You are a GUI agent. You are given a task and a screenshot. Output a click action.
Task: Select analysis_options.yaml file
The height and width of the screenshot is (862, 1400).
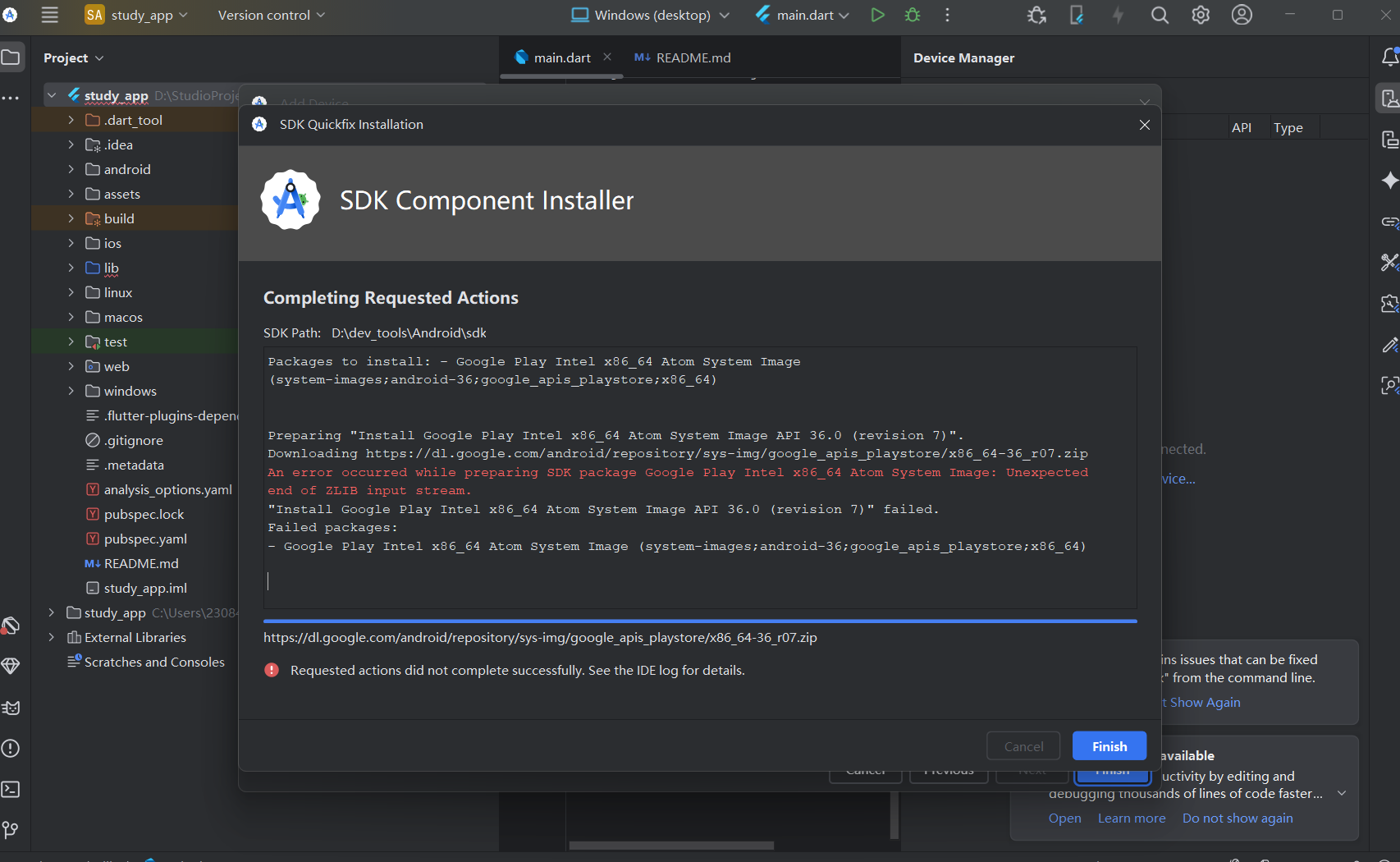[167, 489]
